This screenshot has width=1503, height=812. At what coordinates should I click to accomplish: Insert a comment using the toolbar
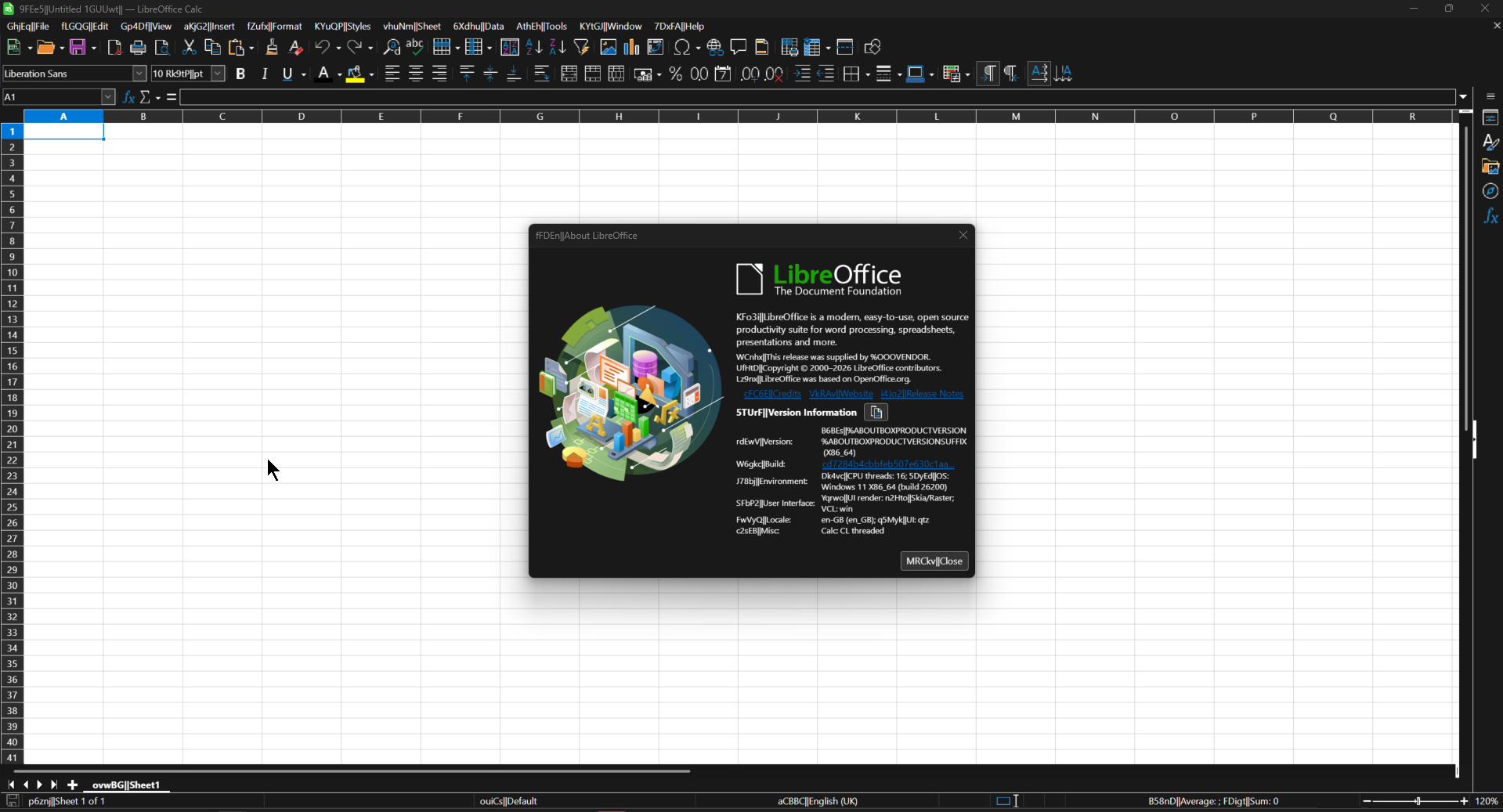pos(739,48)
